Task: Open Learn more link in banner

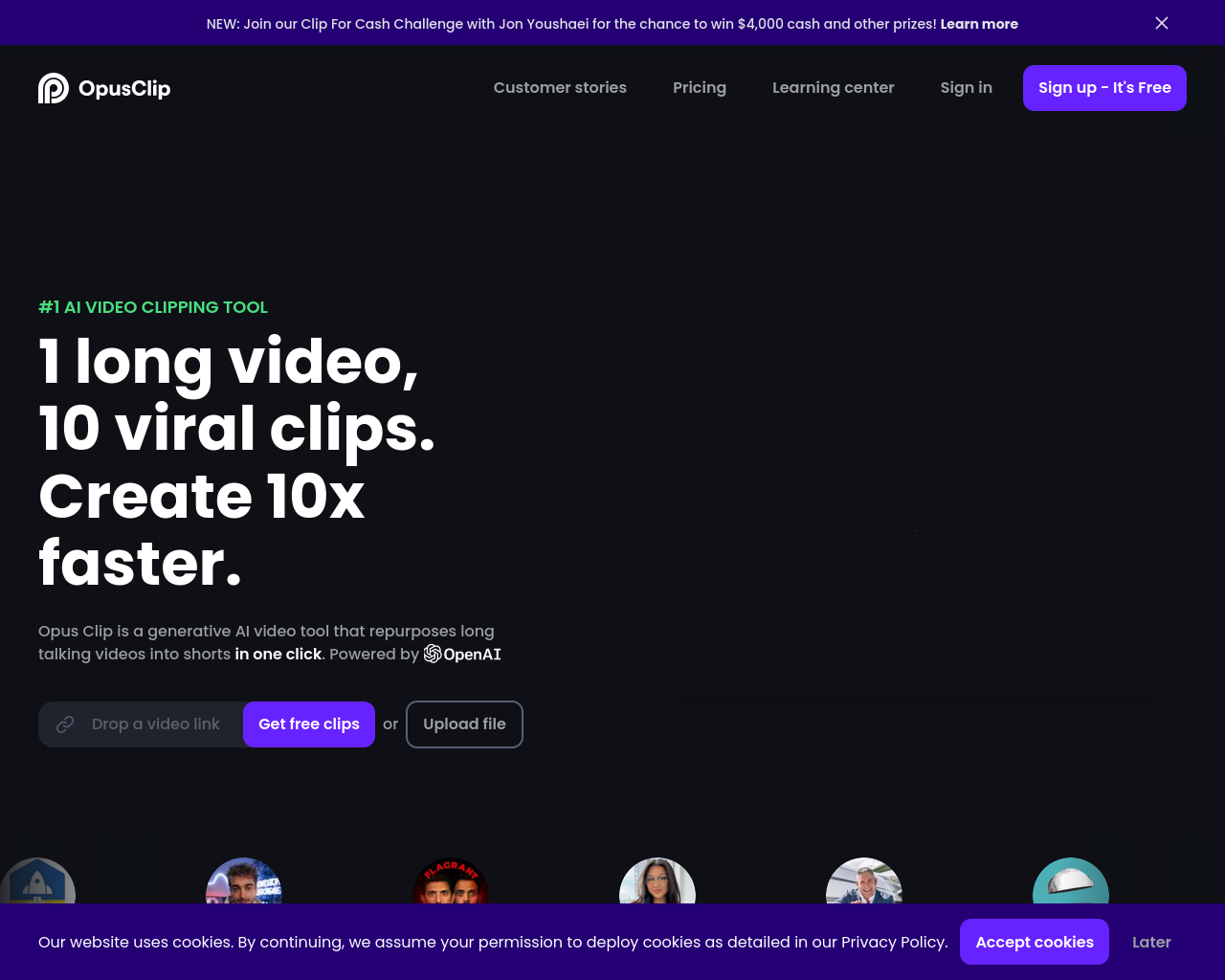Action: 979,24
